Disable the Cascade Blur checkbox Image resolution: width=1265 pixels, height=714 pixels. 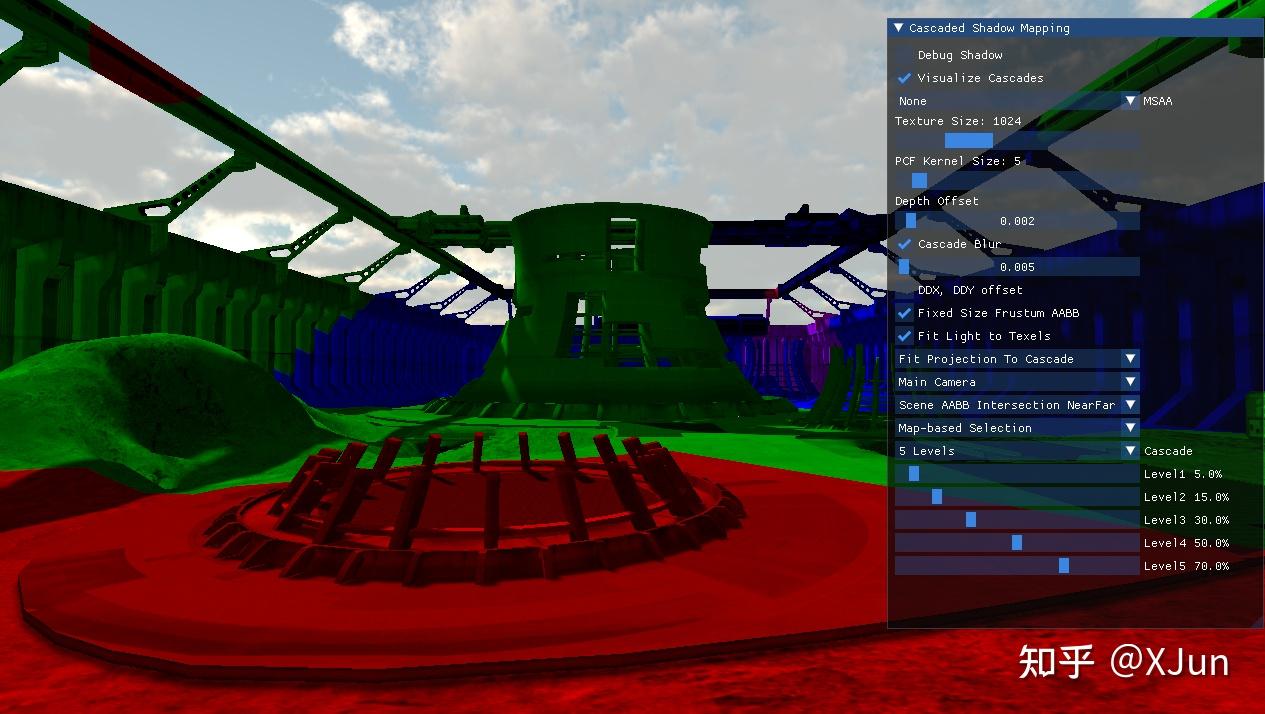pyautogui.click(x=905, y=243)
